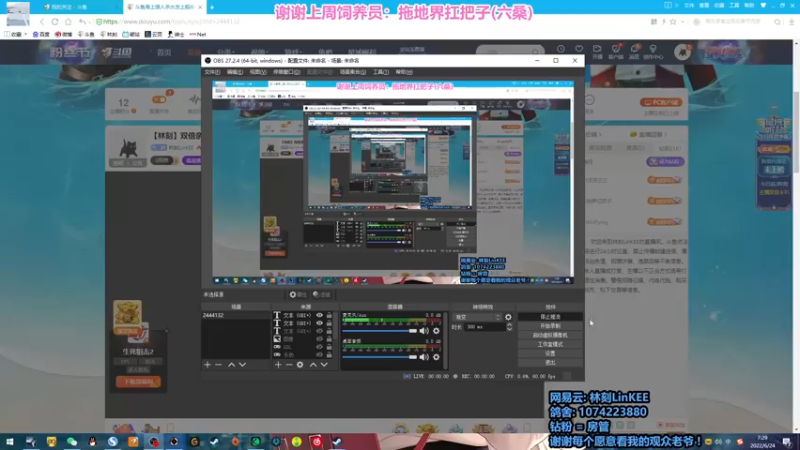Mute the 麦克风/Aux channel speaker icon

[x=424, y=331]
